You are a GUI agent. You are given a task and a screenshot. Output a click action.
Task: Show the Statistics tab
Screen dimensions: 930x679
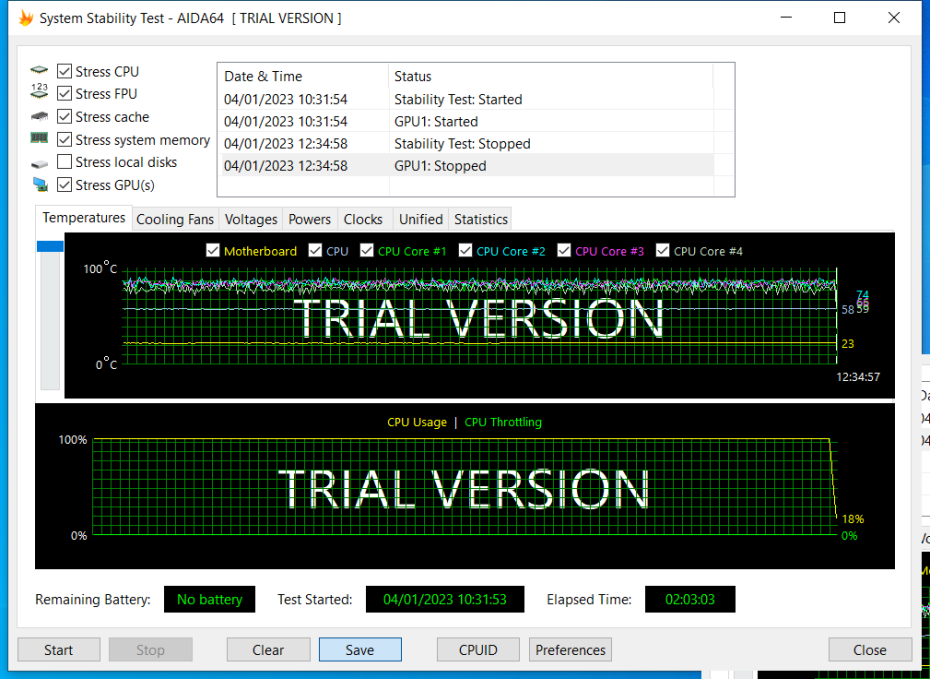click(x=481, y=219)
